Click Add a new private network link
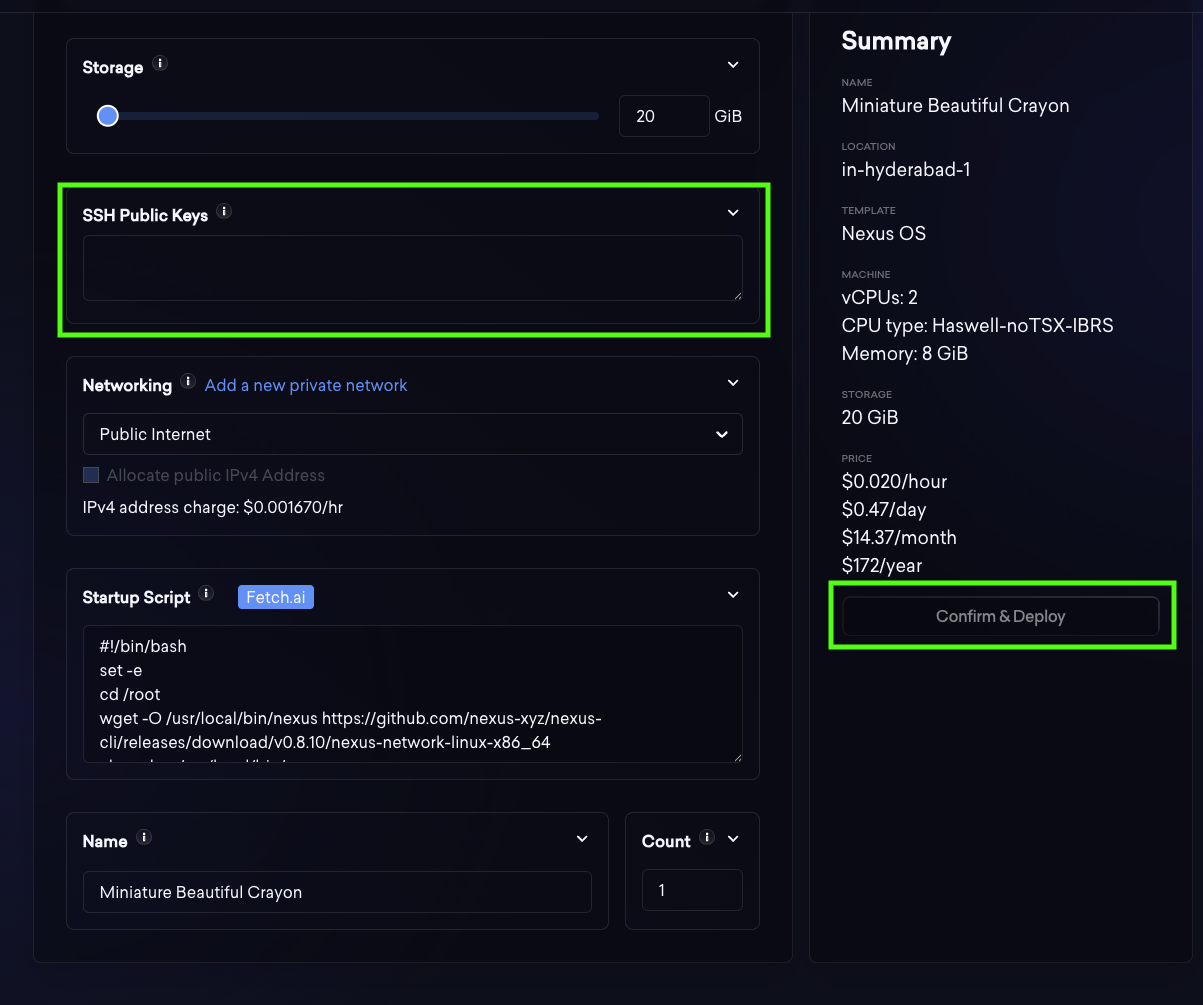The height and width of the screenshot is (1005, 1203). coord(306,386)
